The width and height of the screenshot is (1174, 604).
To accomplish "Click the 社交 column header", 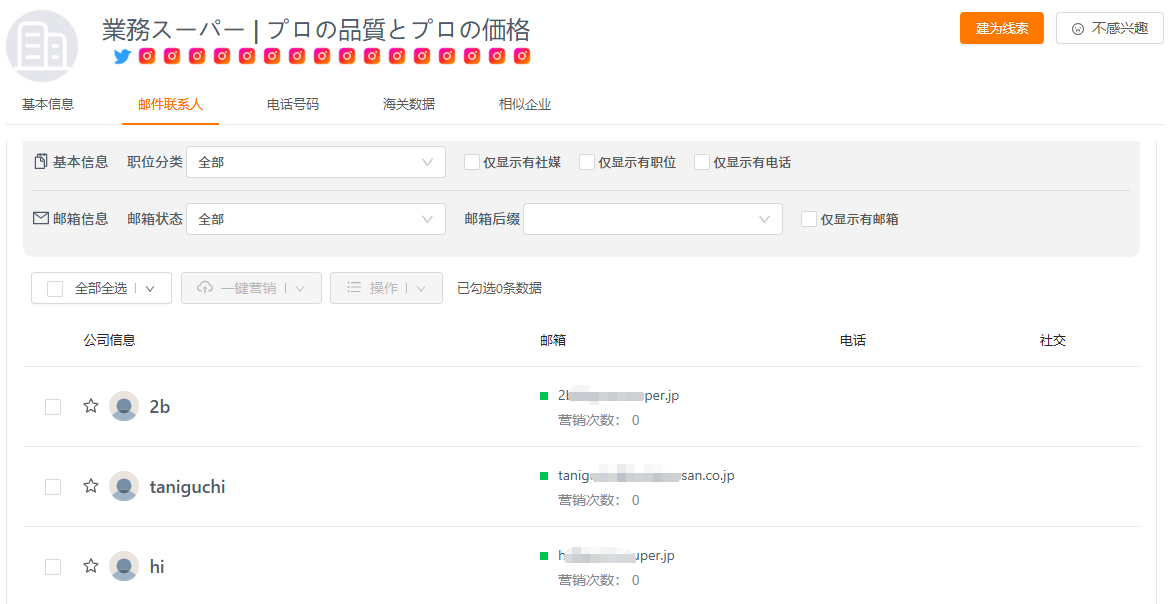I will coord(1053,341).
